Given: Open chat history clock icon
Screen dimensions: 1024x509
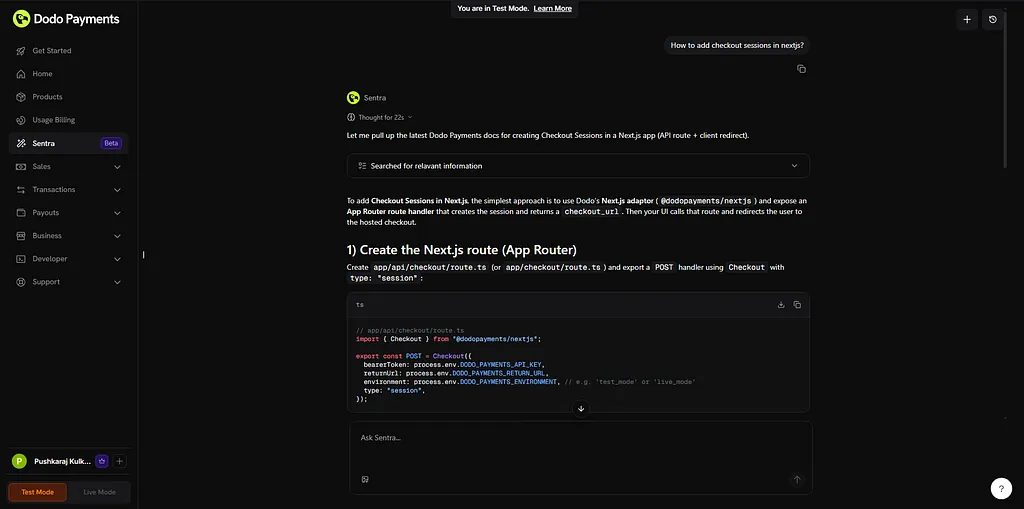Looking at the screenshot, I should [992, 19].
